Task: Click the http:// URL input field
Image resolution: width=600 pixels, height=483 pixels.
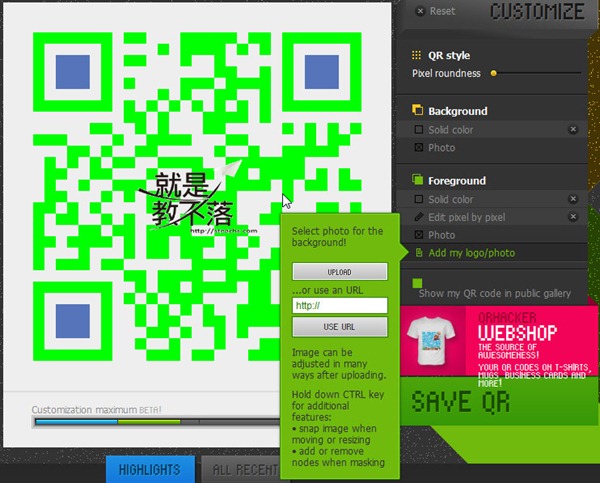Action: 340,305
